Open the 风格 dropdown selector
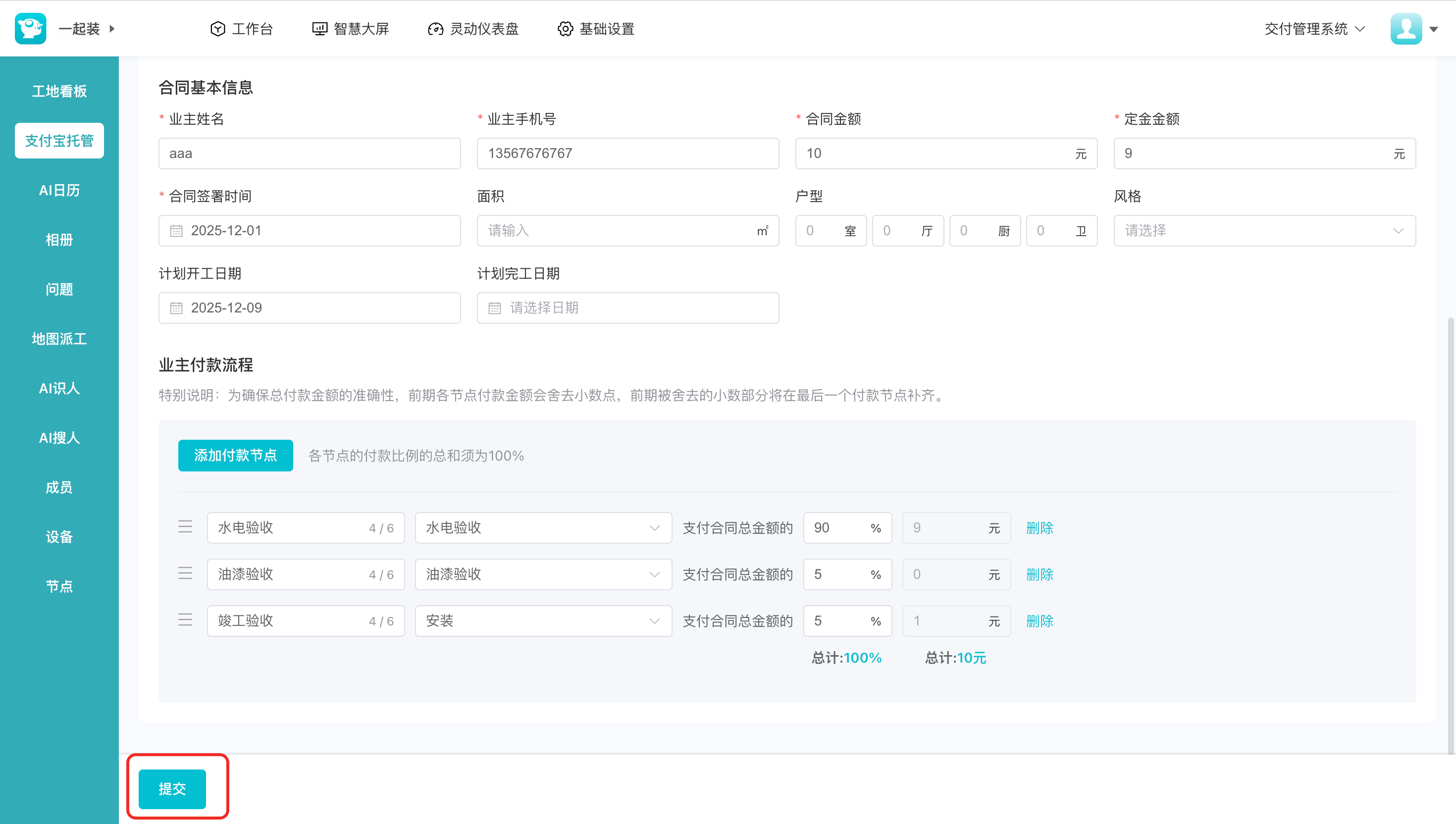The width and height of the screenshot is (1456, 824). pyautogui.click(x=1264, y=231)
